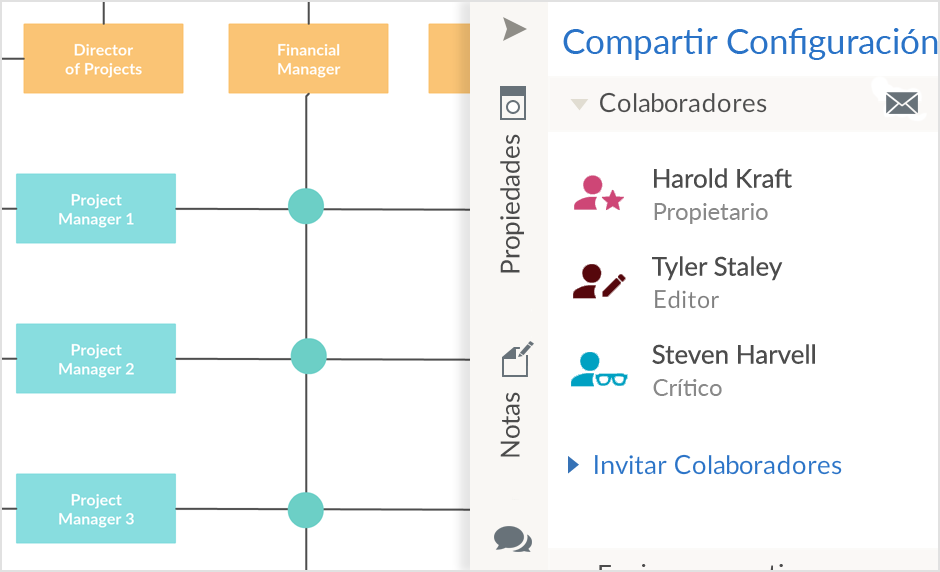This screenshot has width=940, height=572.
Task: Click Harold Kraft owner star icon
Action: point(598,193)
